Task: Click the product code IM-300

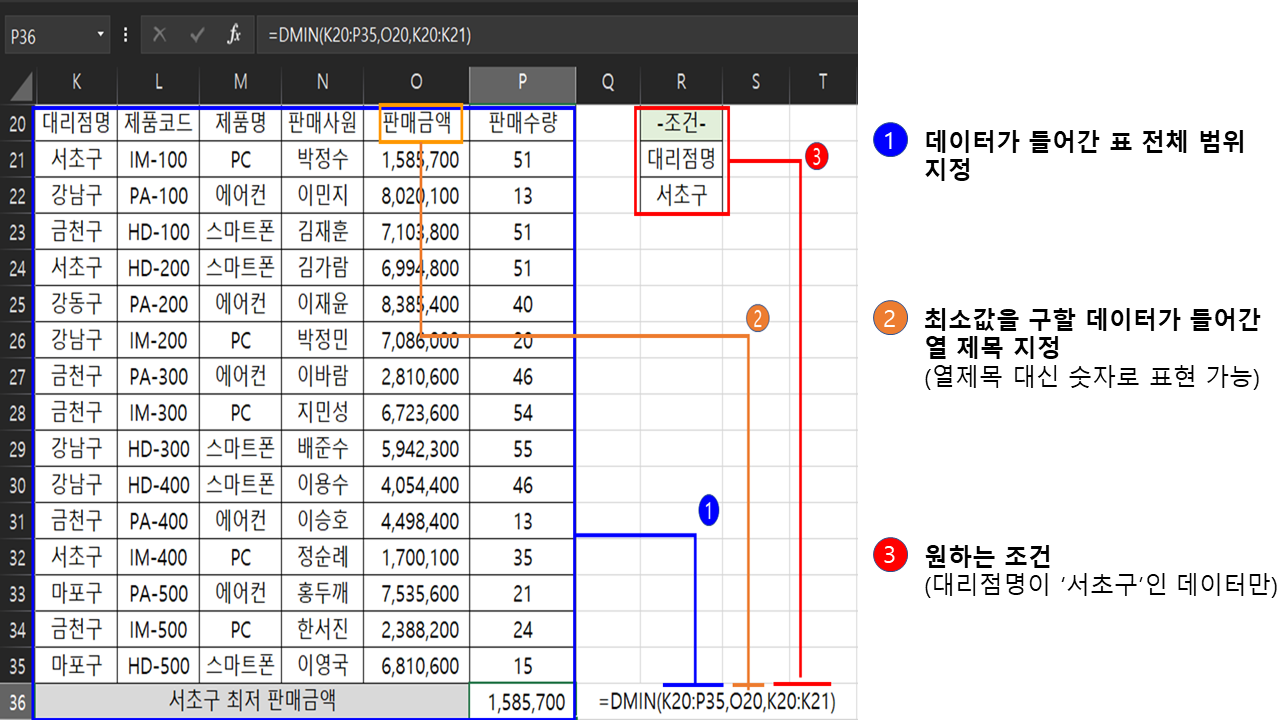Action: [x=158, y=413]
